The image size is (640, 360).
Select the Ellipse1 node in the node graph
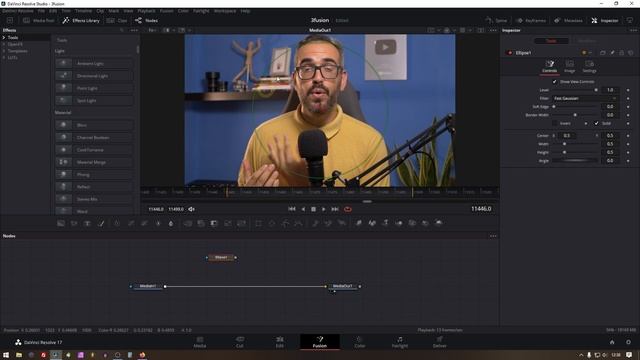click(221, 258)
